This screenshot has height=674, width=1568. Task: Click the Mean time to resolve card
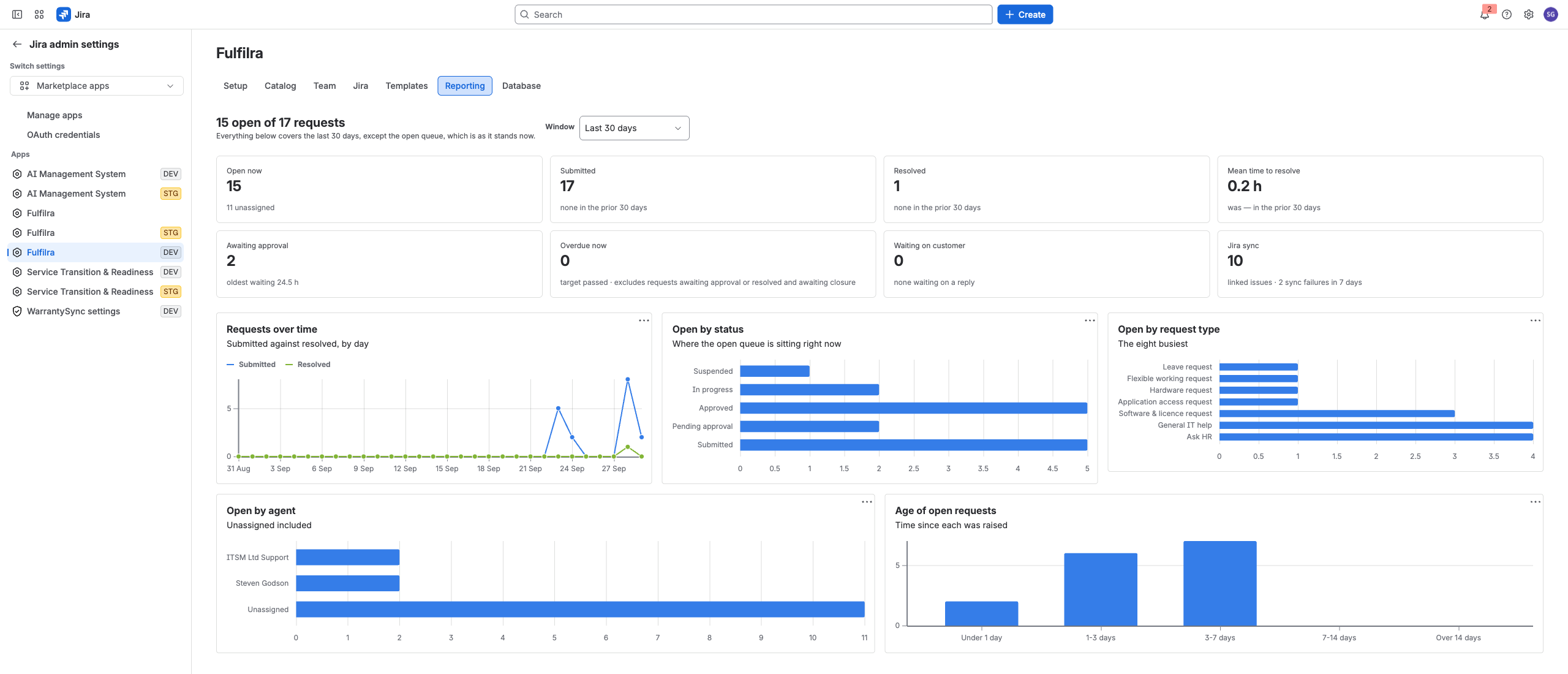coord(1380,189)
